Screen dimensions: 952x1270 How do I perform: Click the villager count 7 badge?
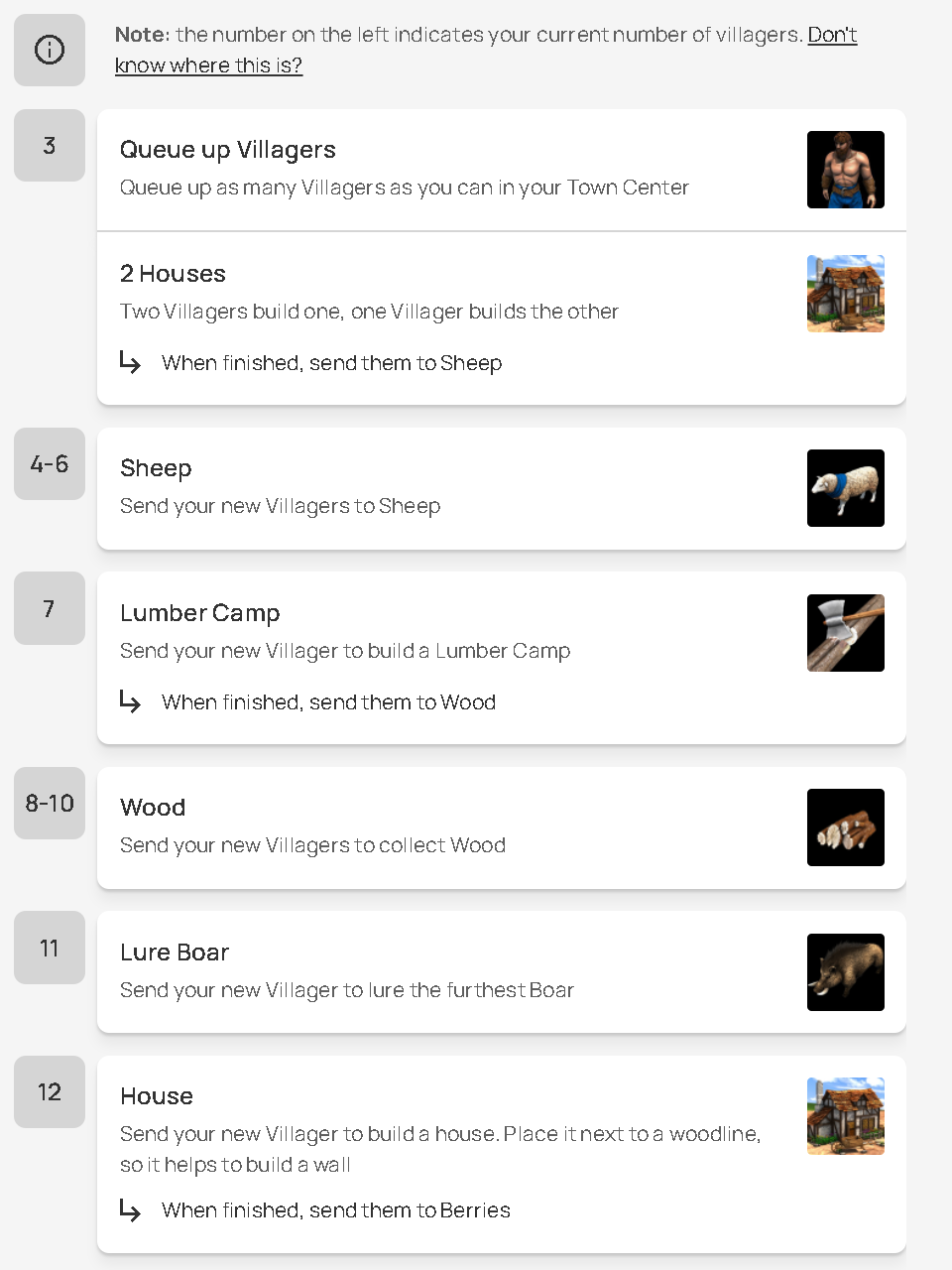tap(50, 608)
